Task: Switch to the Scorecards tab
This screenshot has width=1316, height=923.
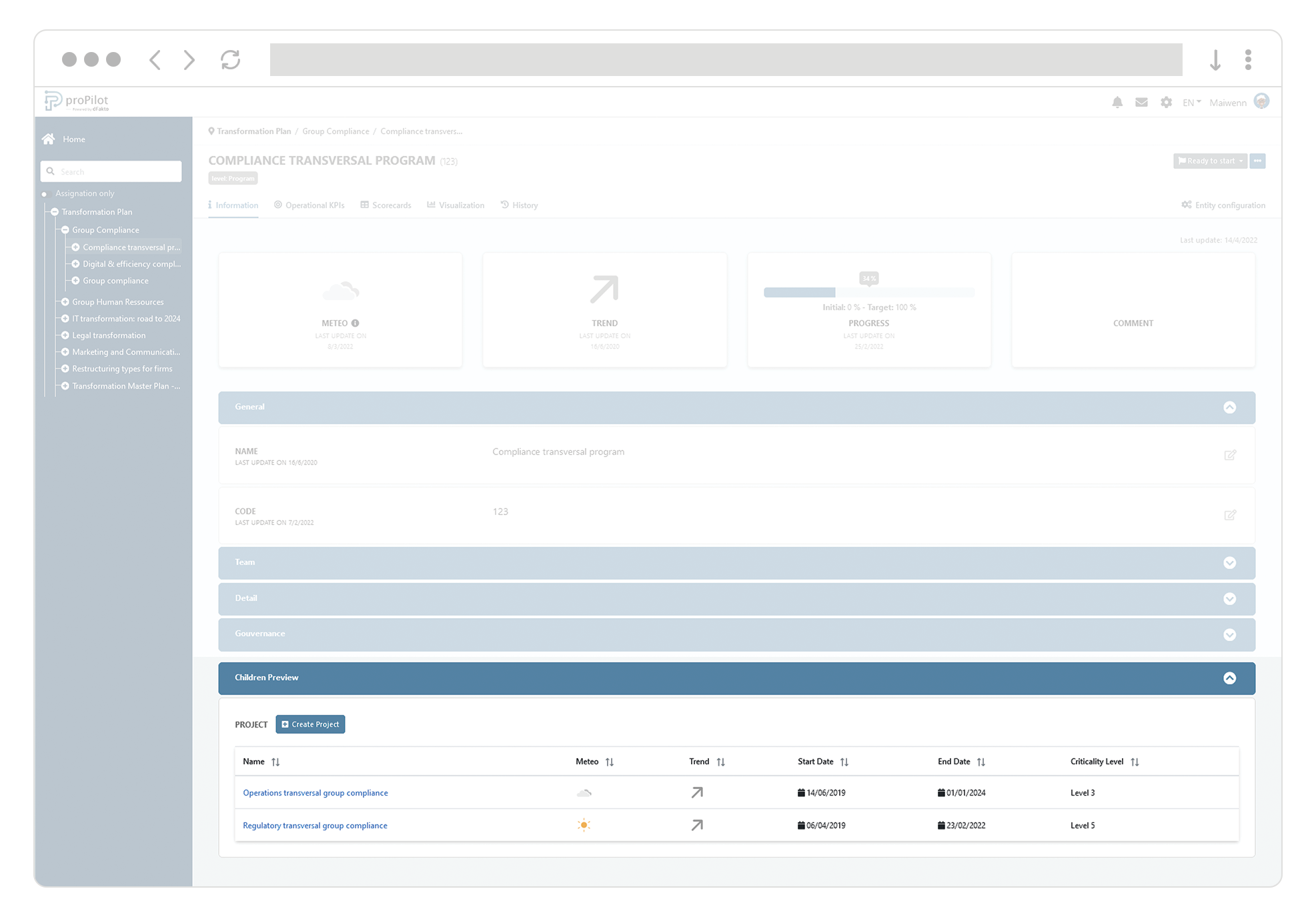Action: click(x=386, y=205)
